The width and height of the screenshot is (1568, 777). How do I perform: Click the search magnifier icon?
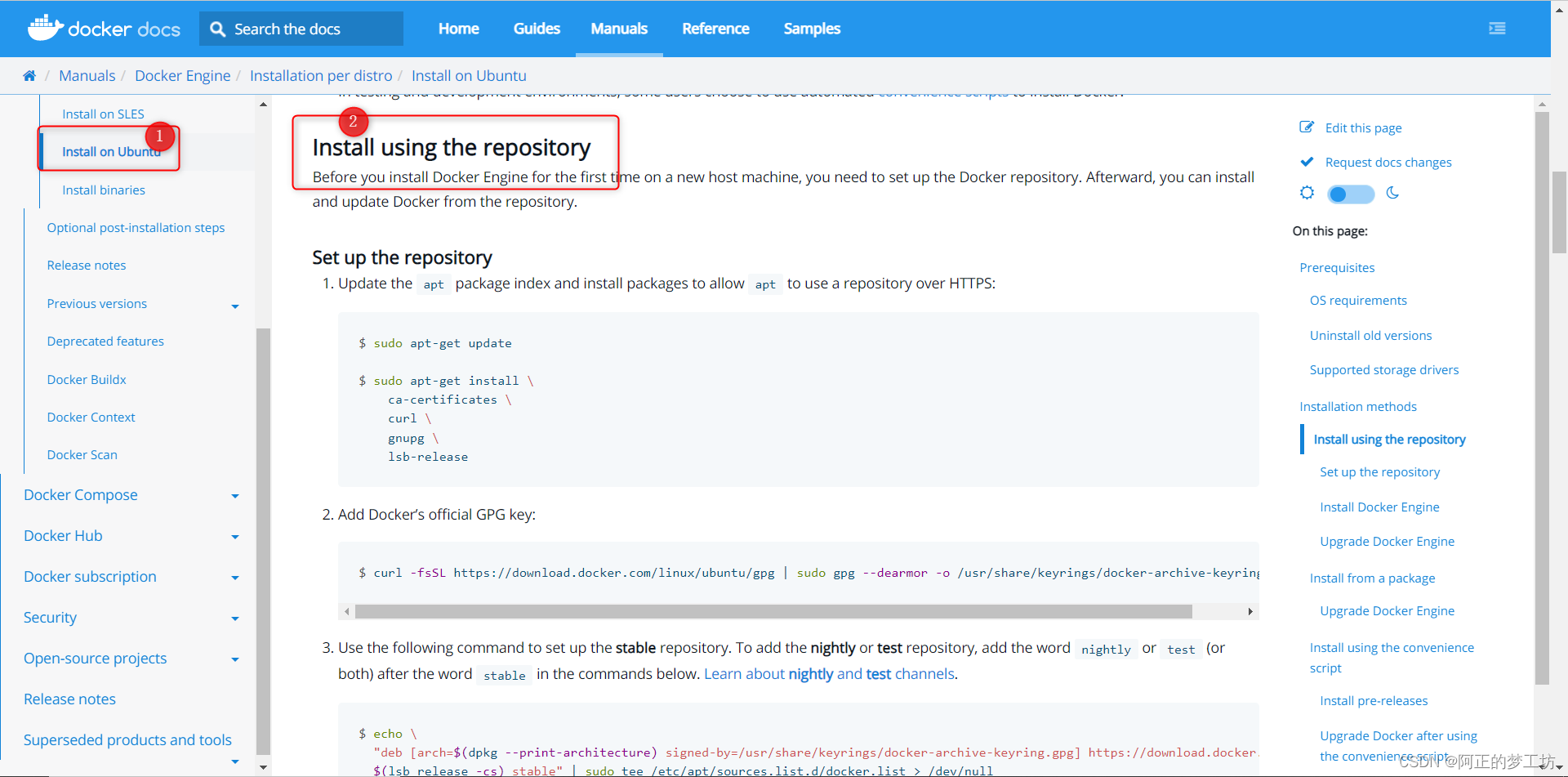217,29
